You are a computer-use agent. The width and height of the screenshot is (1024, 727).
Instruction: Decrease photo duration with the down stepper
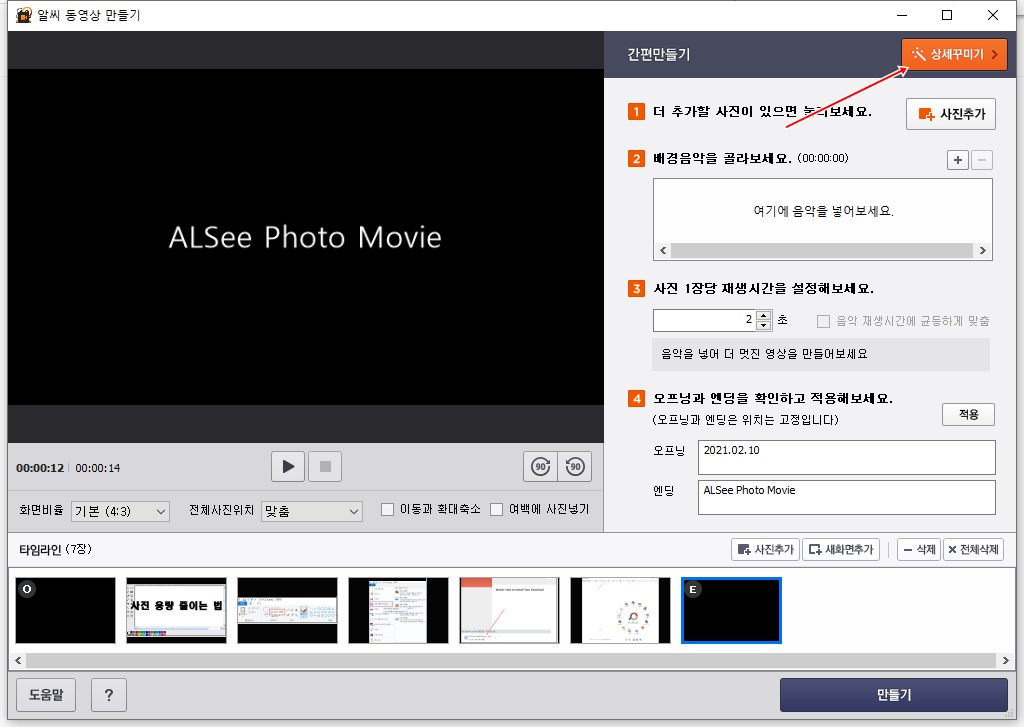(x=763, y=325)
